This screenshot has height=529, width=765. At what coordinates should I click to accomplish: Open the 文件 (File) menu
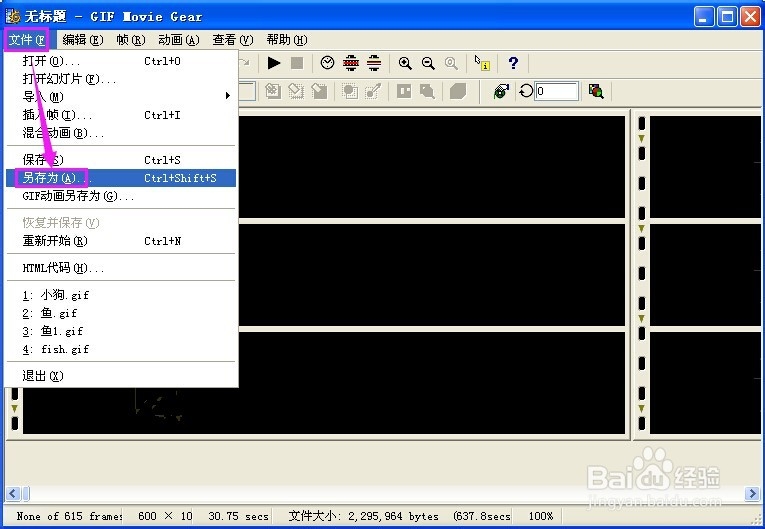click(27, 40)
